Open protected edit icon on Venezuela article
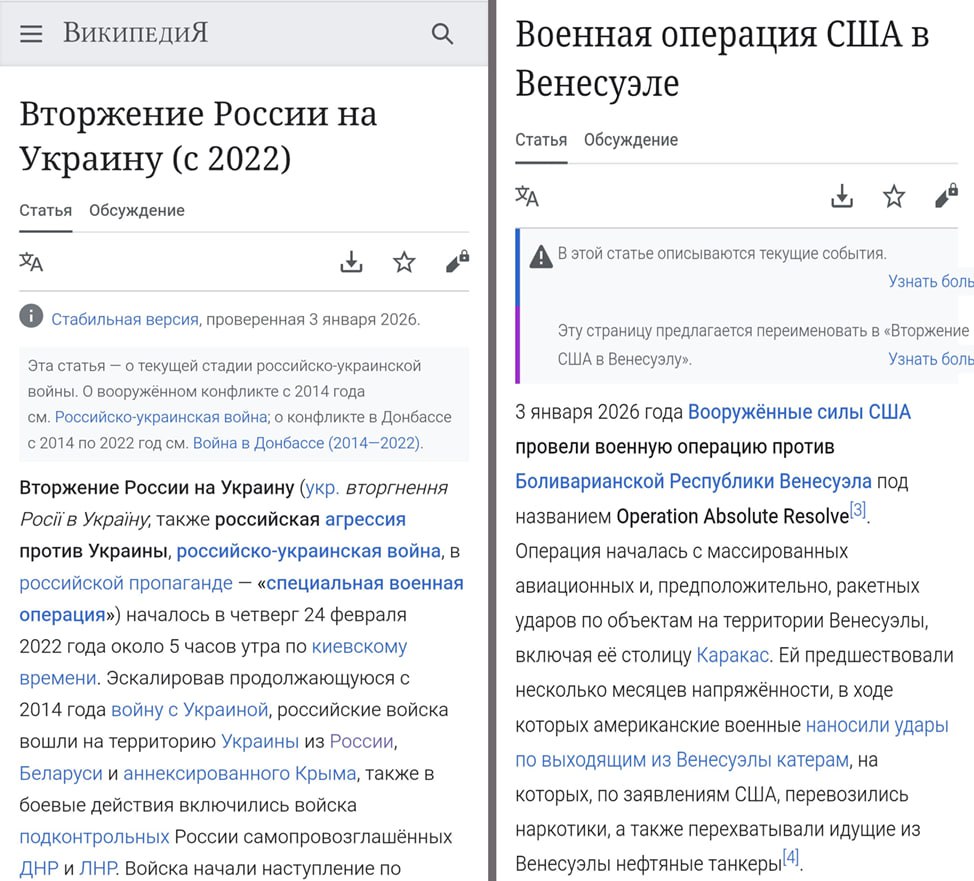Viewport: 974px width, 881px height. [945, 197]
